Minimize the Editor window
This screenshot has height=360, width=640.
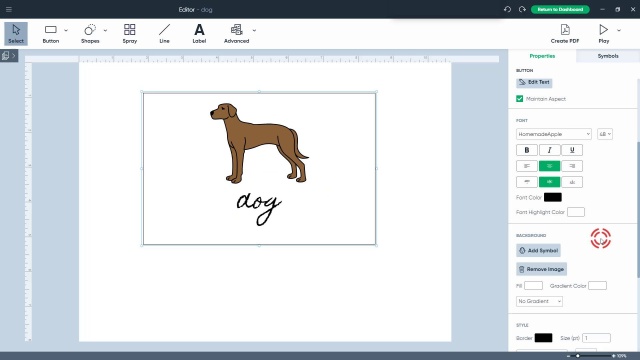[x=602, y=9]
